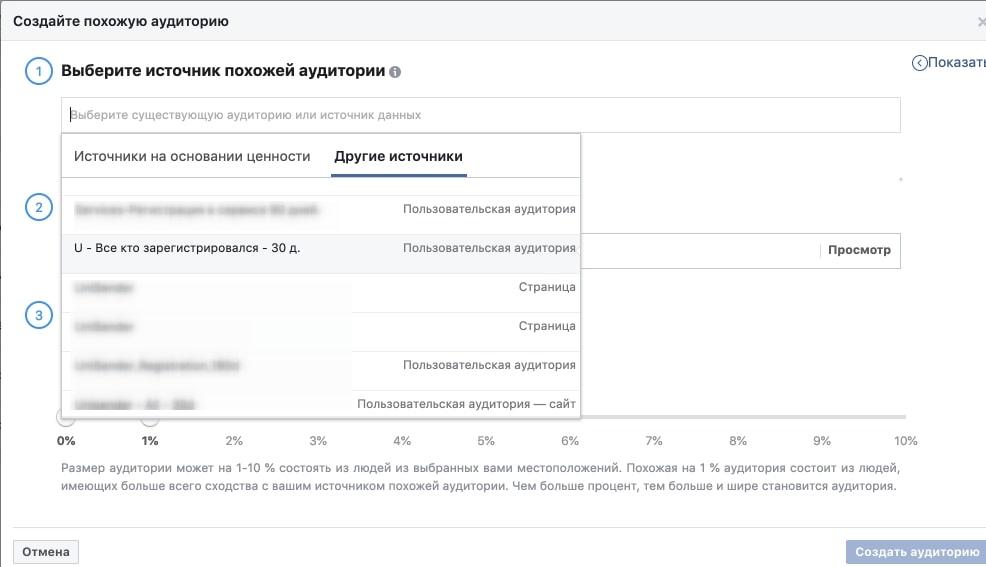Click the step 1 circle icon
Screen dimensions: 986x567
pos(38,71)
